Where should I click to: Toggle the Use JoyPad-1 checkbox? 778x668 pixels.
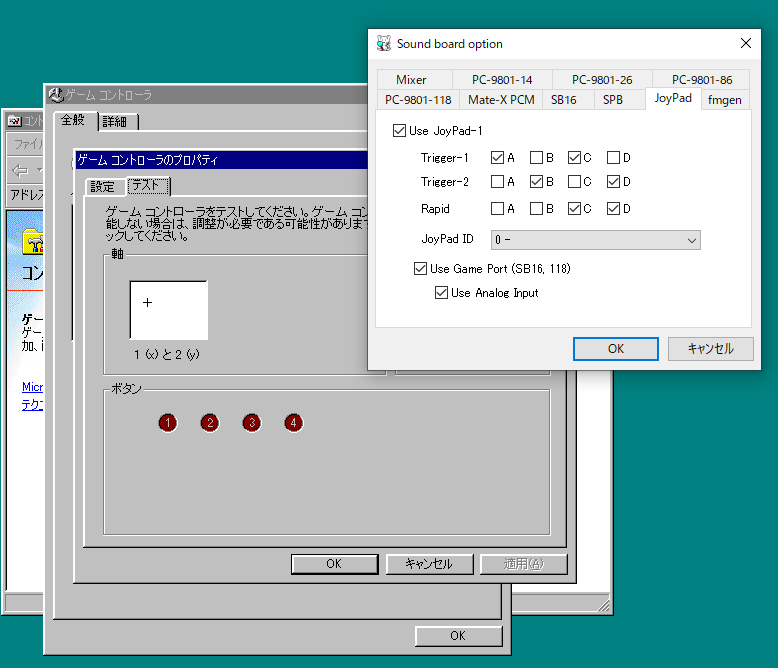pos(400,131)
